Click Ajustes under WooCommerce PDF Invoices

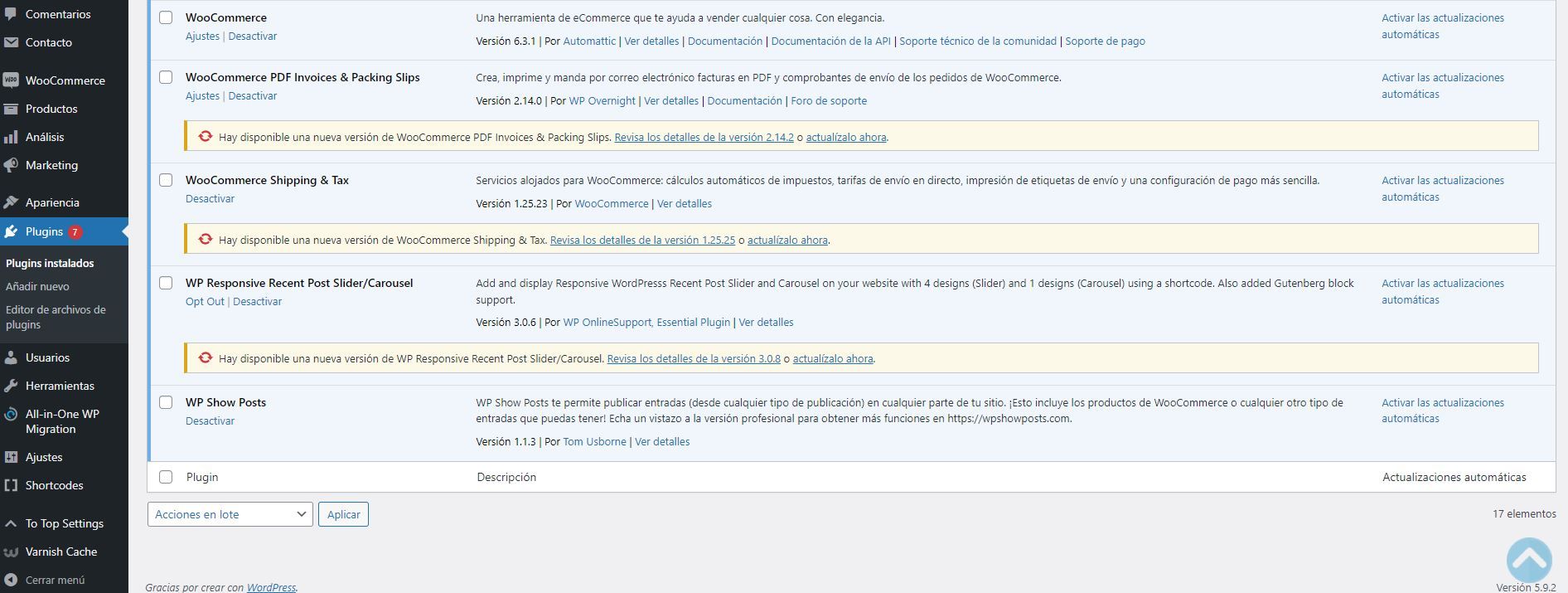coord(202,95)
